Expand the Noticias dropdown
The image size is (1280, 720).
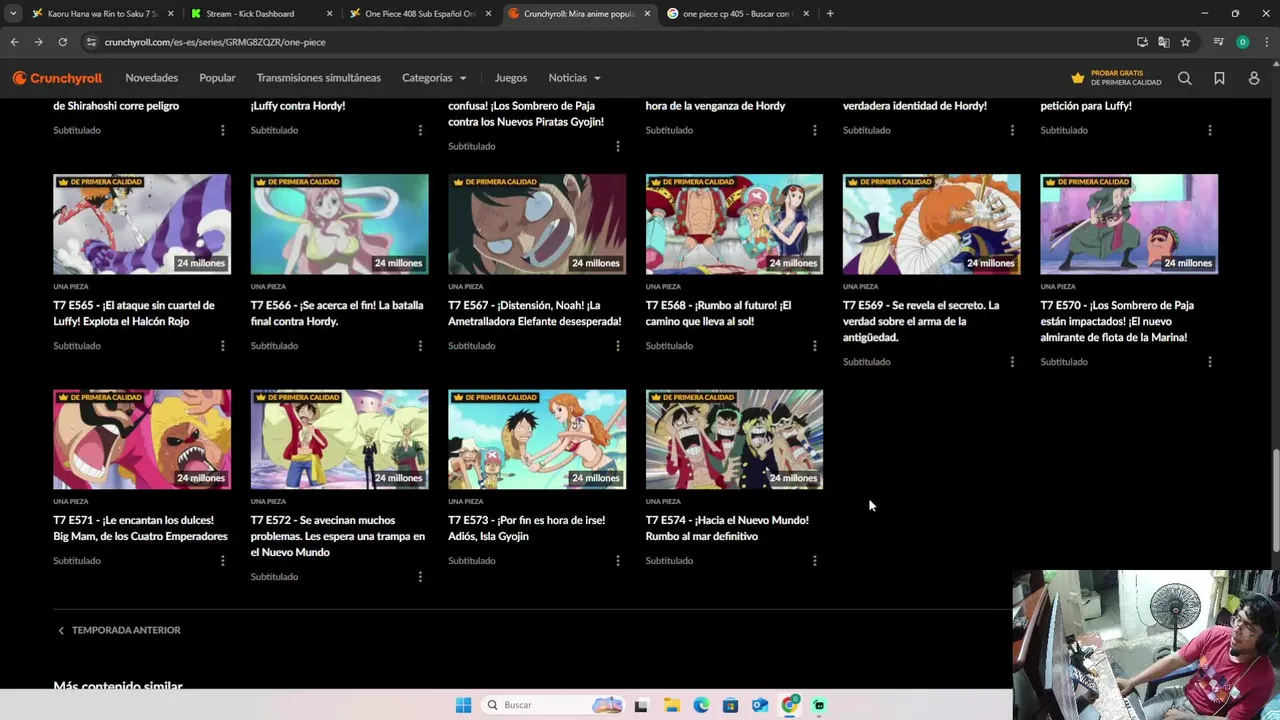coord(574,78)
